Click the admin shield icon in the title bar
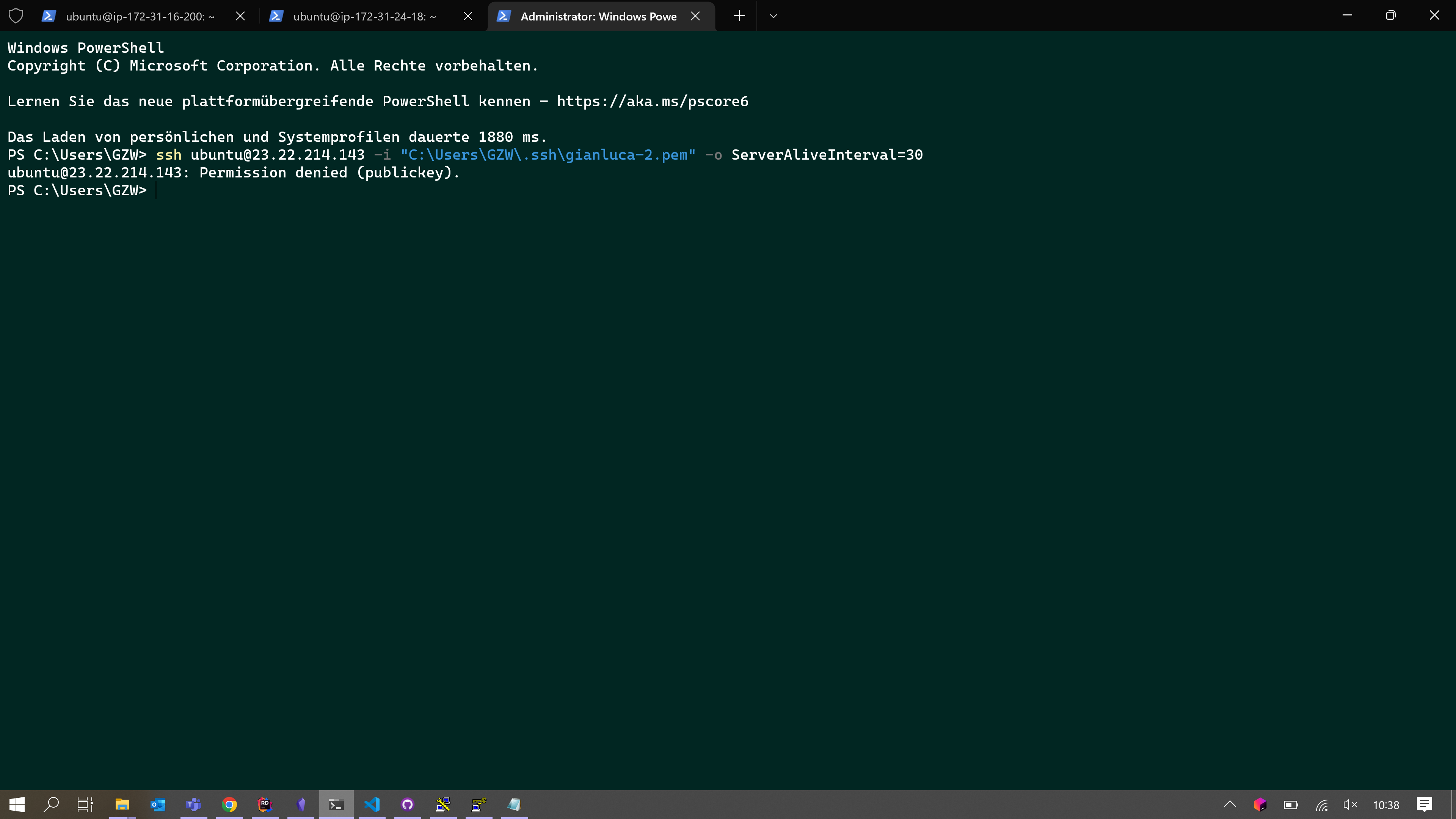Image resolution: width=1456 pixels, height=819 pixels. tap(16, 16)
